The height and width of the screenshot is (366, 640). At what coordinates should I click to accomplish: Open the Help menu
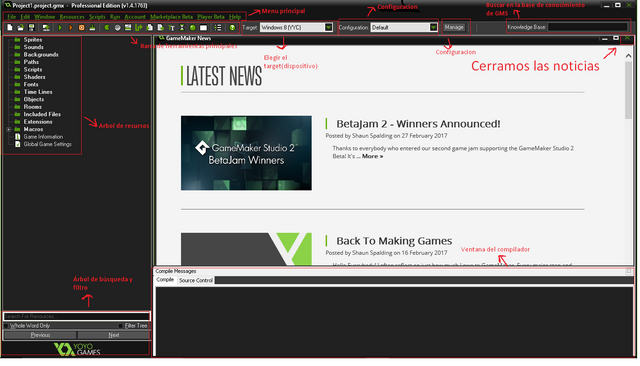tap(234, 17)
